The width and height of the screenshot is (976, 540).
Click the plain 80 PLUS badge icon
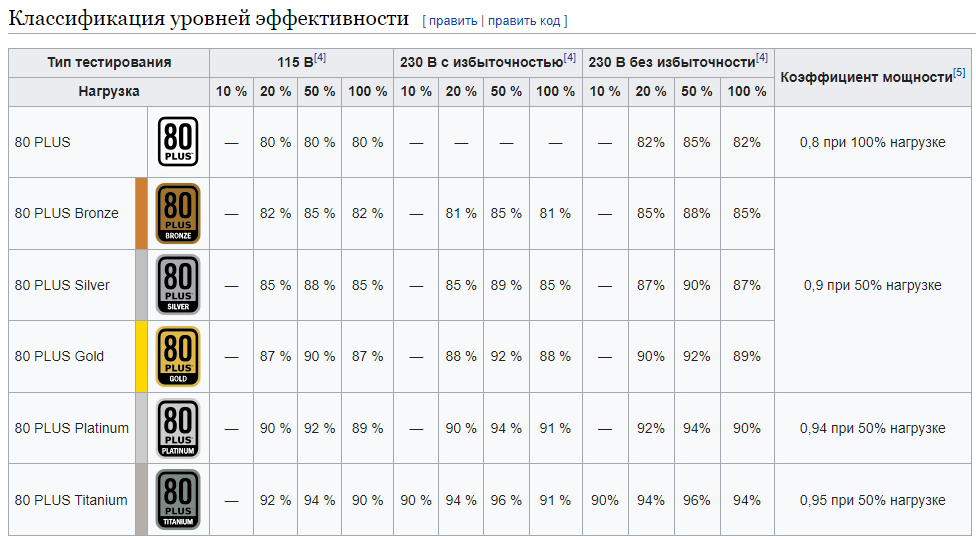pos(178,142)
